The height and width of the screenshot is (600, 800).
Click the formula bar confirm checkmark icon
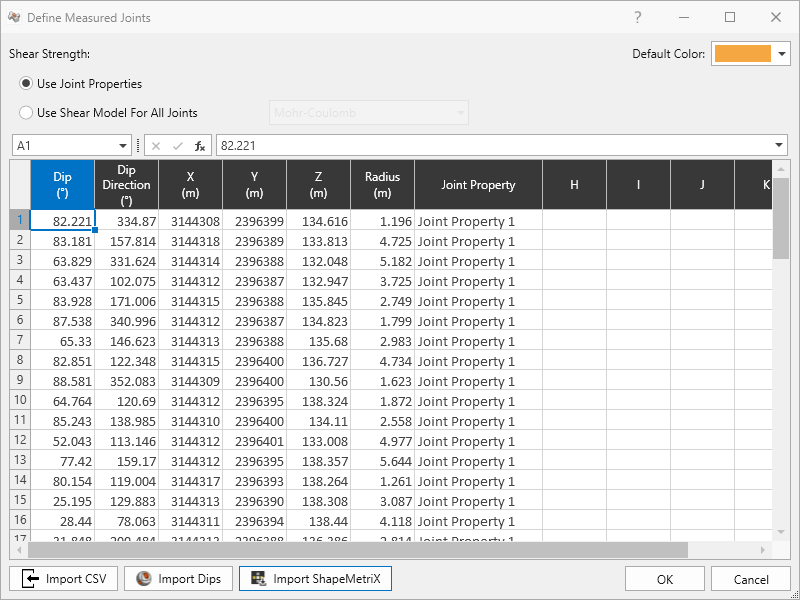tap(178, 146)
